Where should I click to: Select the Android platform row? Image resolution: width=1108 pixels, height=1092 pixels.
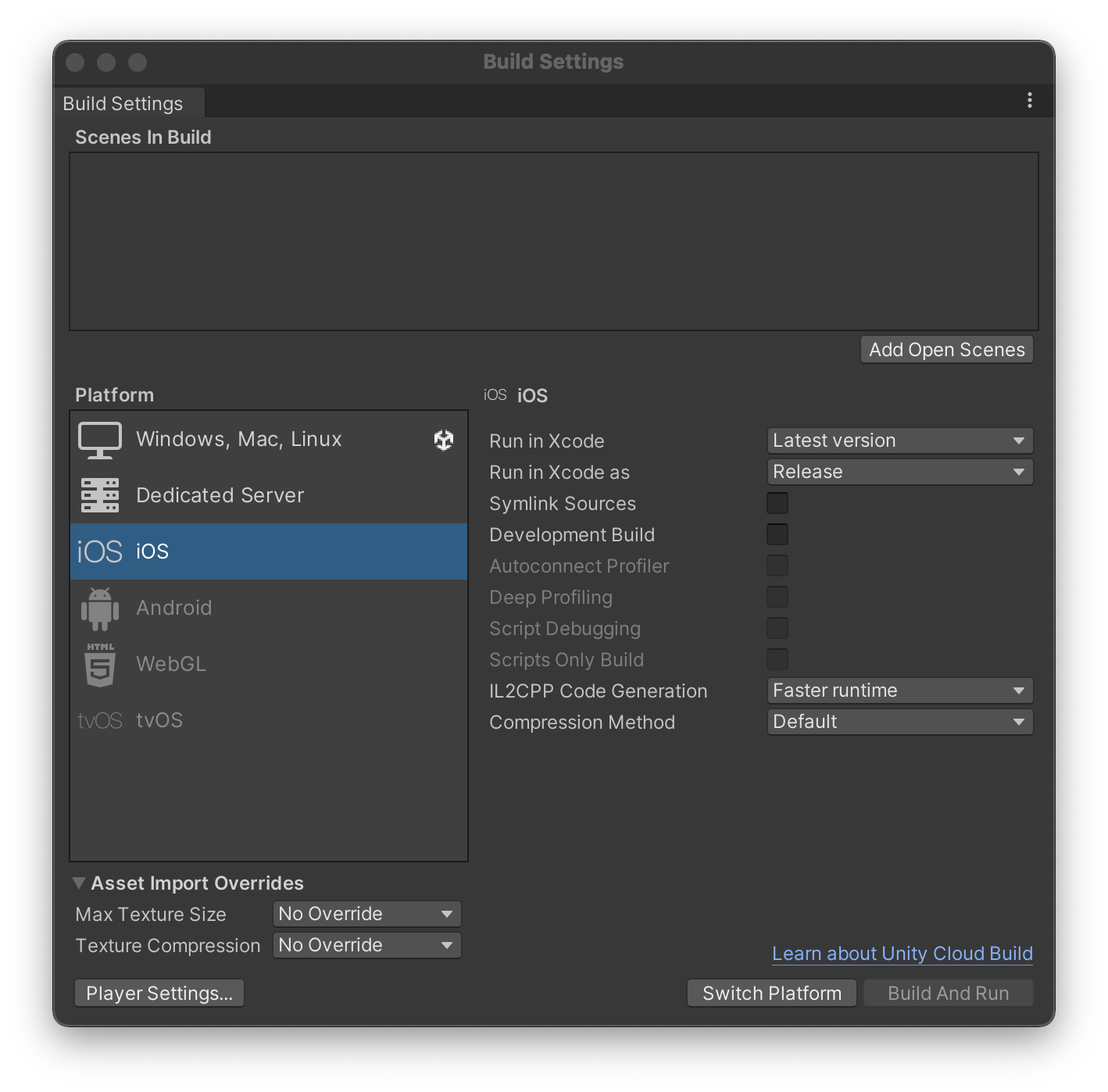pos(269,608)
